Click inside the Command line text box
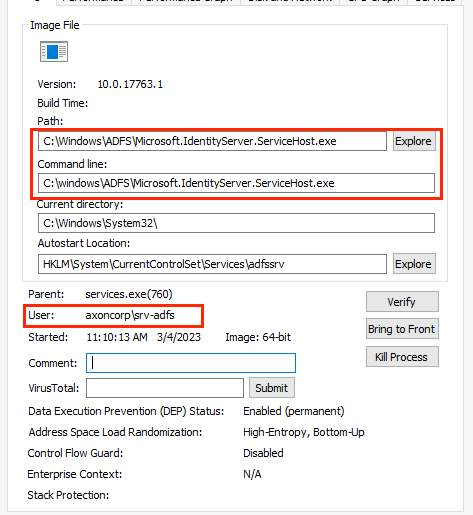The width and height of the screenshot is (473, 515). pos(236,183)
